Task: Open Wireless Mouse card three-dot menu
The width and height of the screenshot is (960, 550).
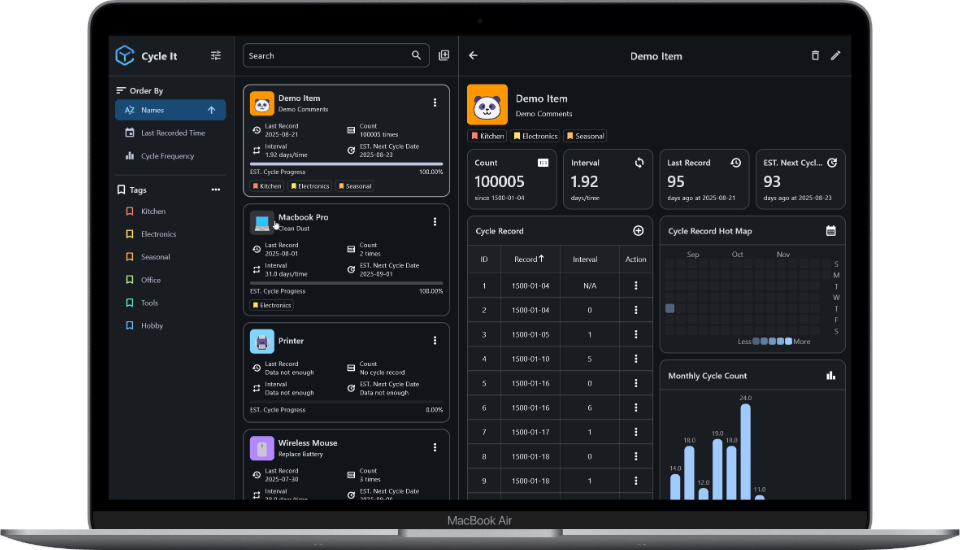Action: pyautogui.click(x=435, y=448)
